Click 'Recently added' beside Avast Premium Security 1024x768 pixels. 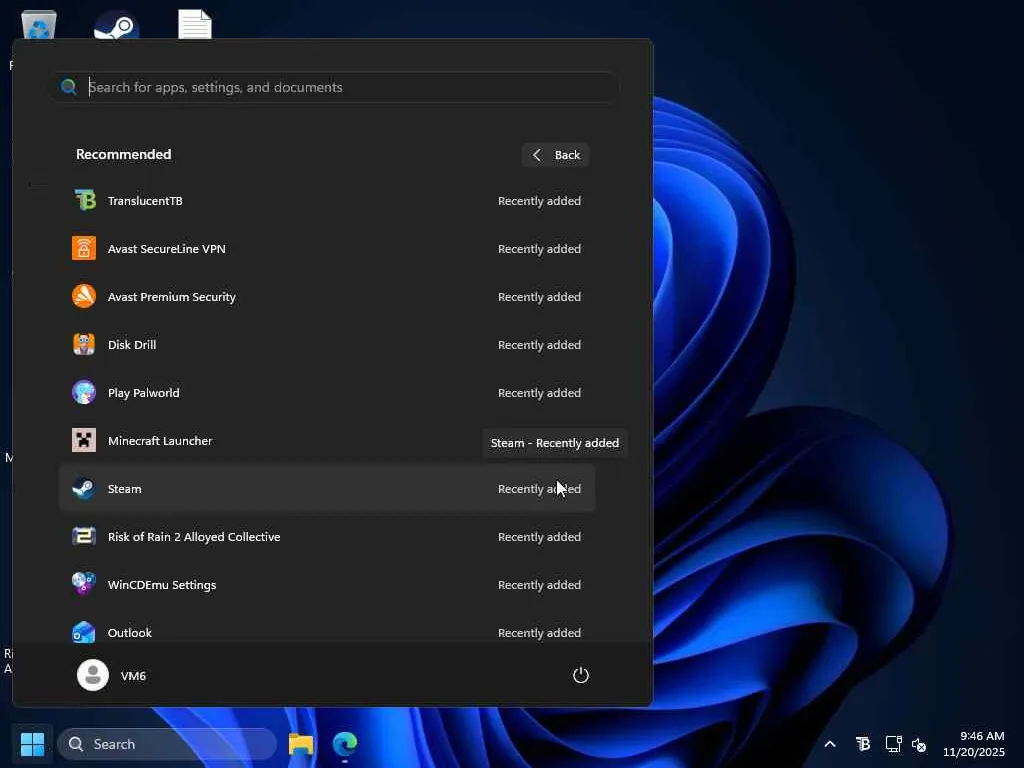[x=539, y=297]
